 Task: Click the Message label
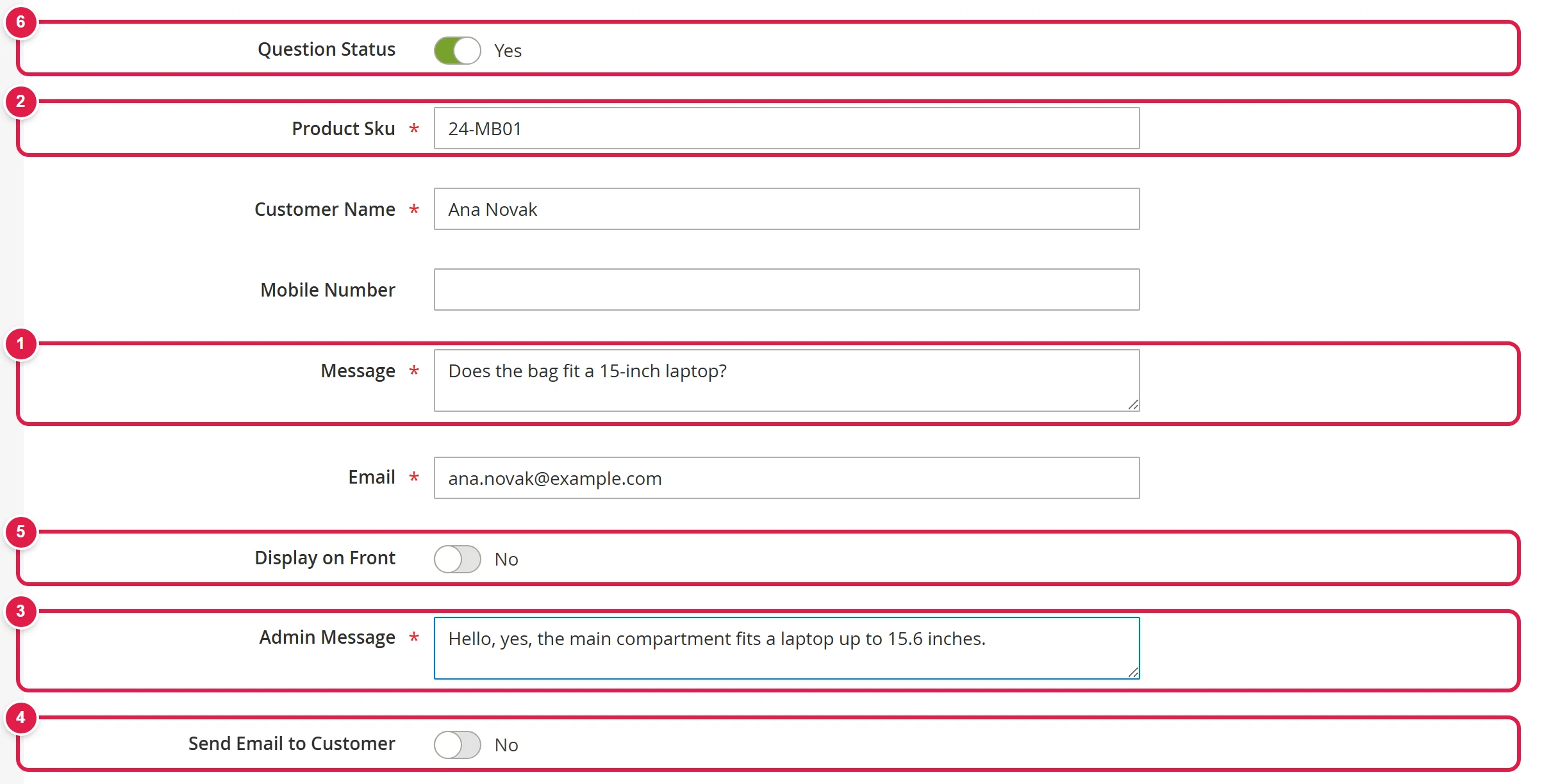[x=358, y=371]
